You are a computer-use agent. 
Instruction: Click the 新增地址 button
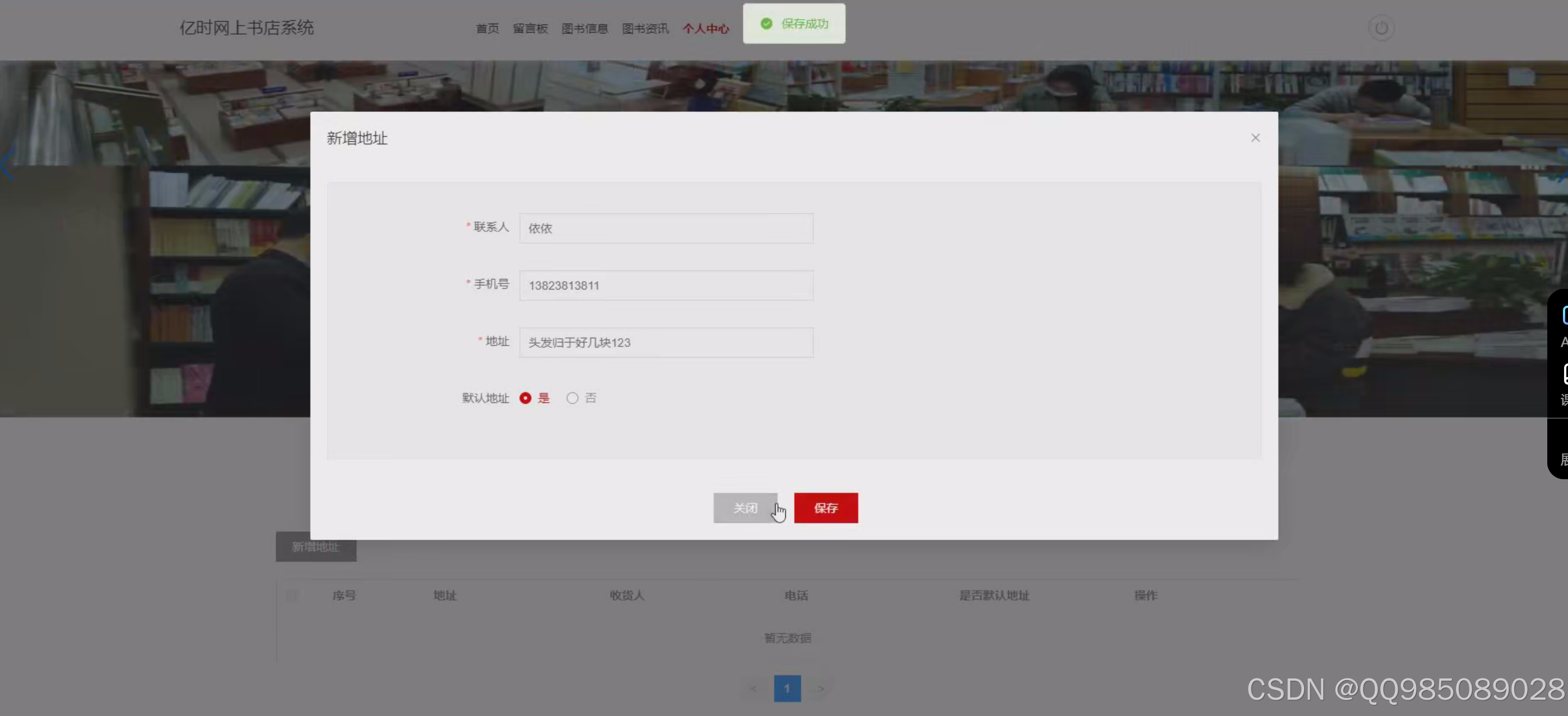pyautogui.click(x=315, y=547)
